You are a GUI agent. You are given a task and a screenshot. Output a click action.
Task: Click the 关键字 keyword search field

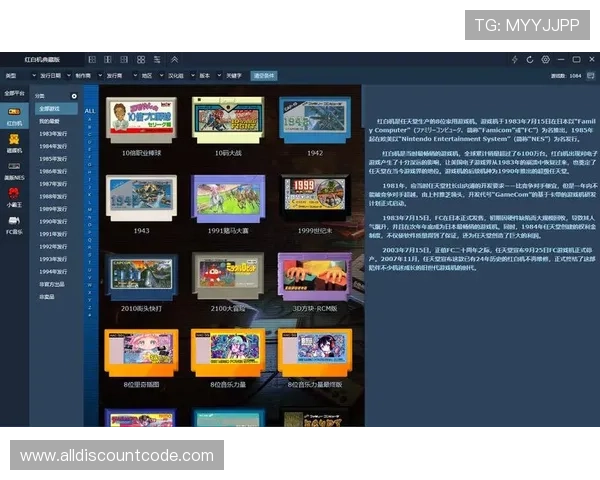[x=236, y=75]
